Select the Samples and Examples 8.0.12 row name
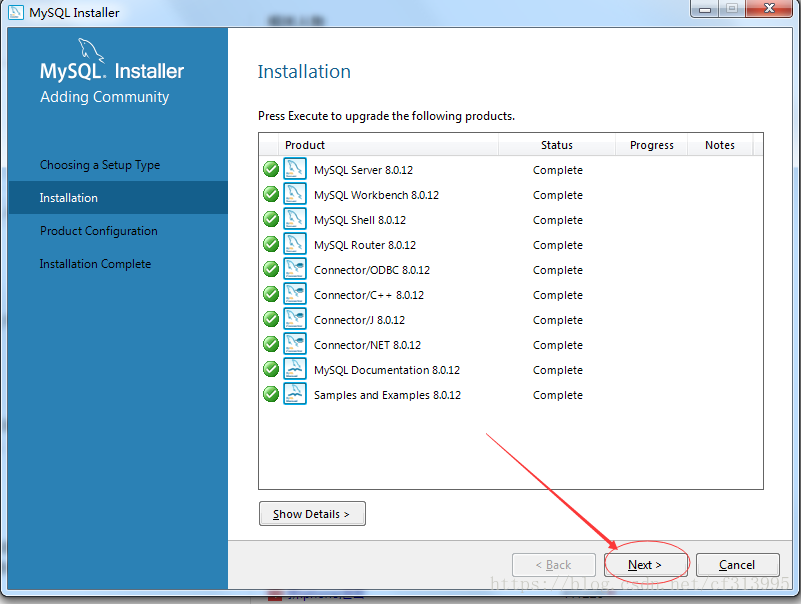Screen dimensions: 801x604 pos(387,396)
